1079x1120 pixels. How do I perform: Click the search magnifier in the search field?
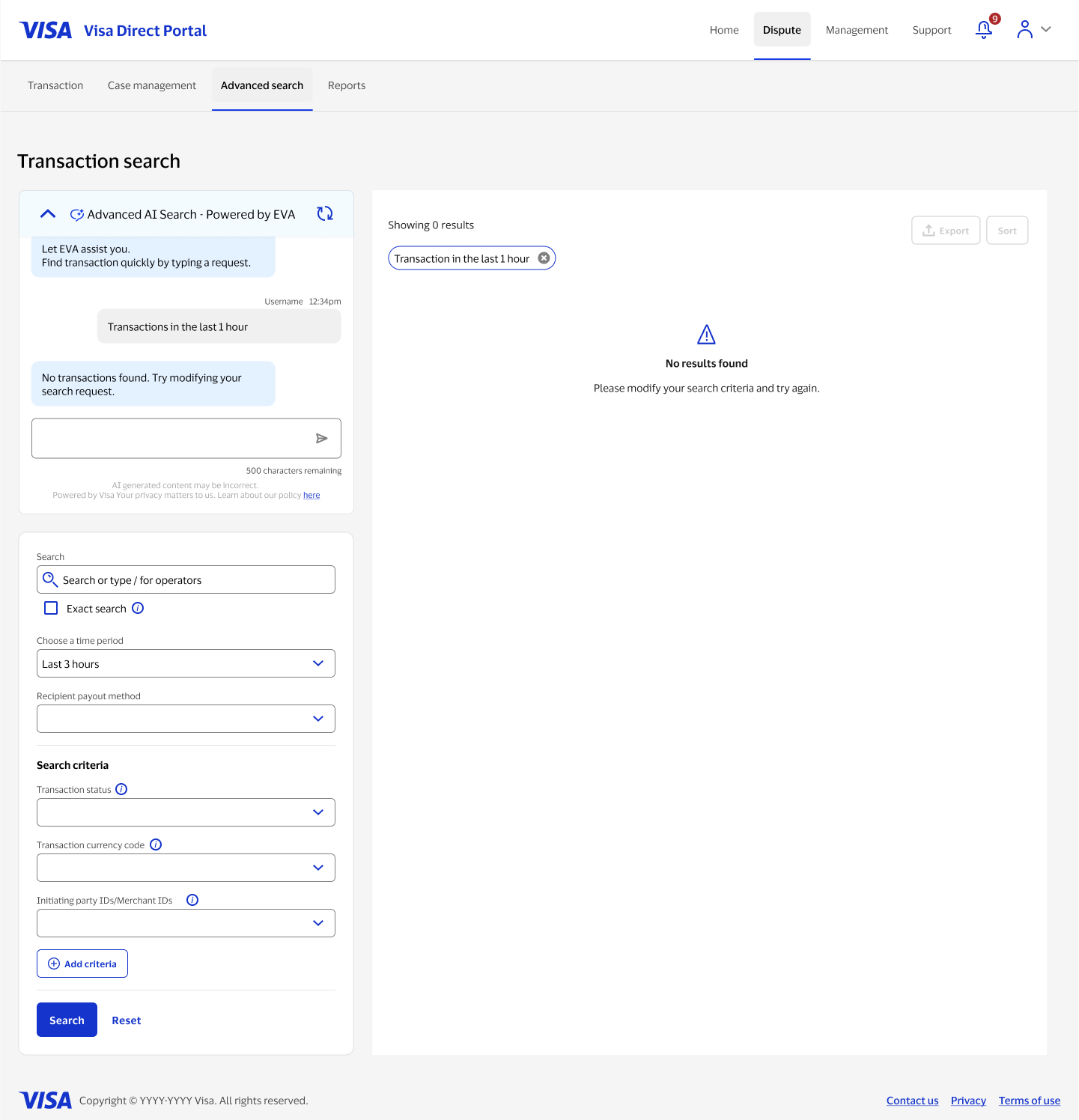point(51,579)
